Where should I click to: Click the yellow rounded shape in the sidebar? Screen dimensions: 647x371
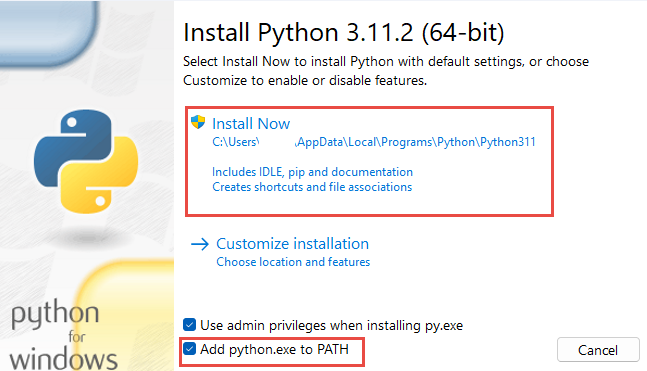126,316
